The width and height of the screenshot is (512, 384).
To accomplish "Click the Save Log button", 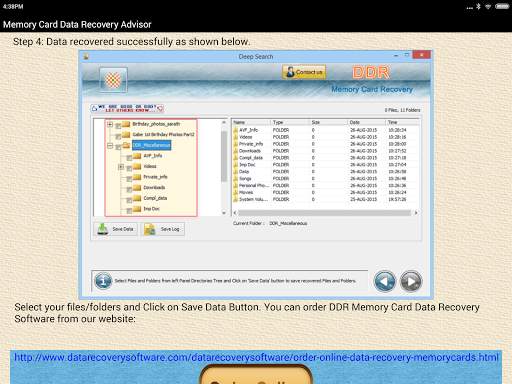I will (x=163, y=229).
